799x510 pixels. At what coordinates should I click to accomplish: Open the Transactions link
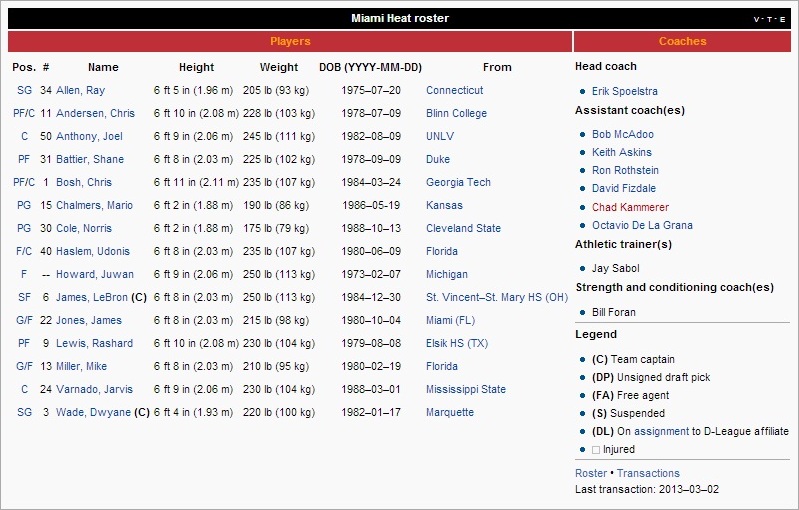pos(648,473)
